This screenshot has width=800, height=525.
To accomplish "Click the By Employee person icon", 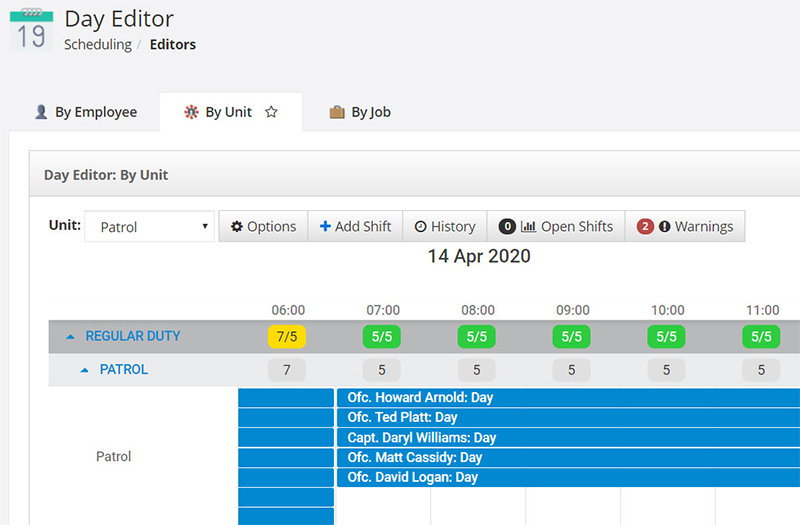I will 41,112.
